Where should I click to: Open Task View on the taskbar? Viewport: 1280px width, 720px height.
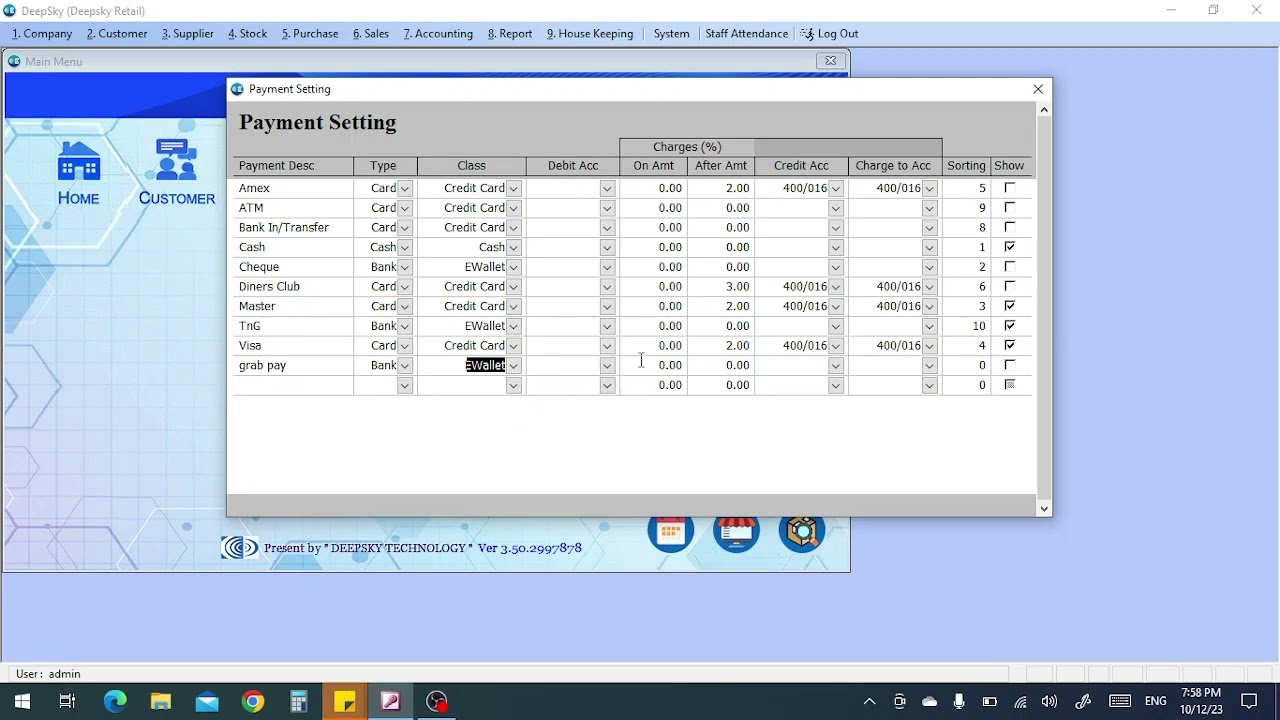(68, 702)
